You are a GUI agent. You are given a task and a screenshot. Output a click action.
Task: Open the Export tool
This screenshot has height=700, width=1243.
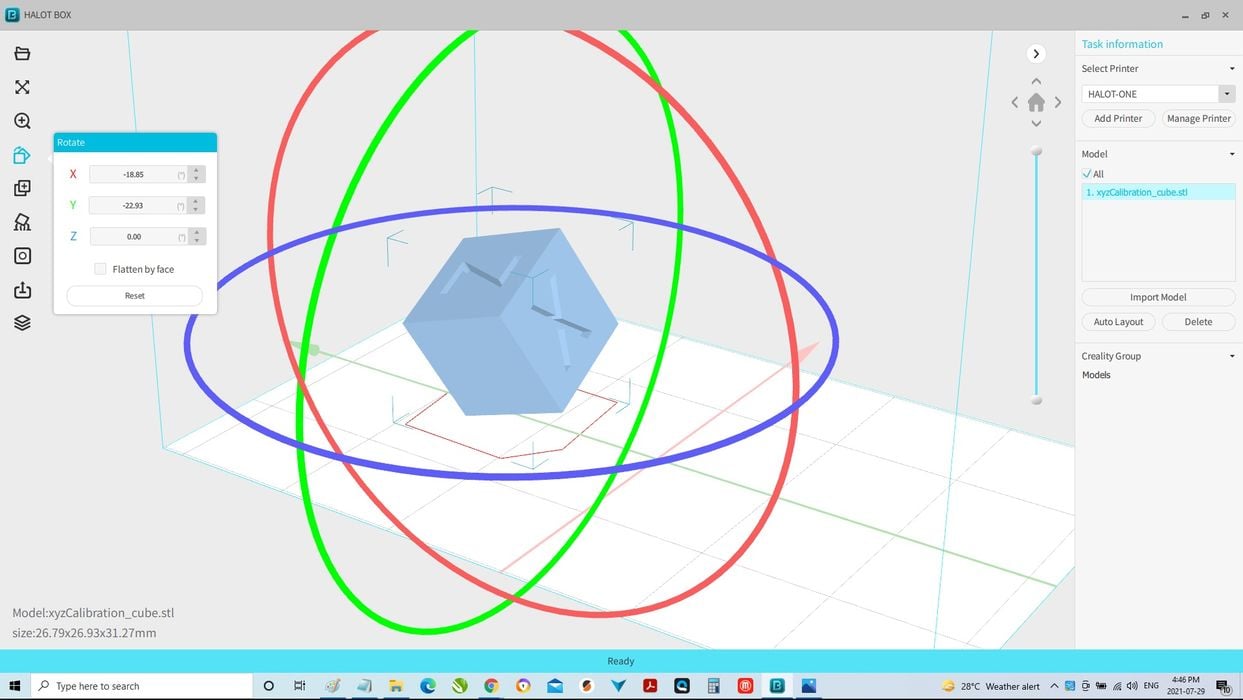[x=22, y=290]
